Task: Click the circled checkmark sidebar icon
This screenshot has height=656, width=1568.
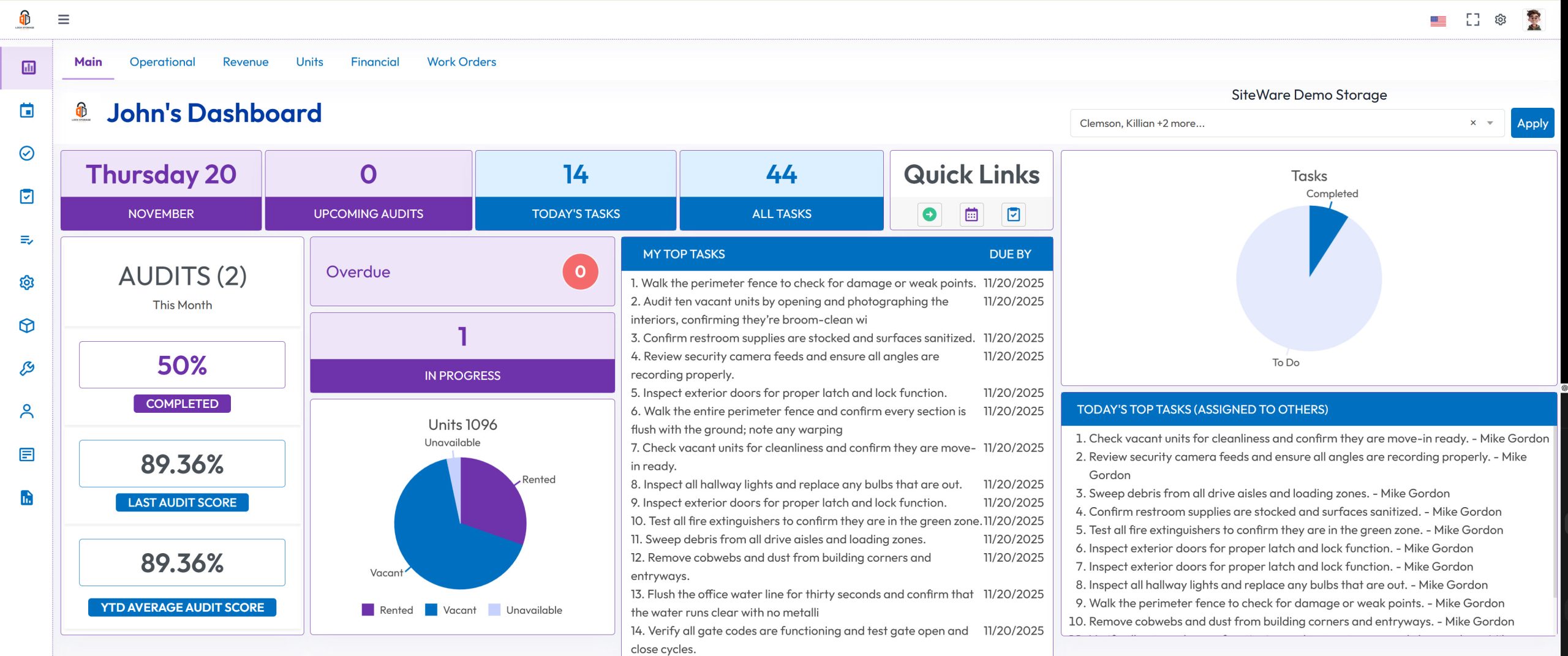Action: pos(26,154)
